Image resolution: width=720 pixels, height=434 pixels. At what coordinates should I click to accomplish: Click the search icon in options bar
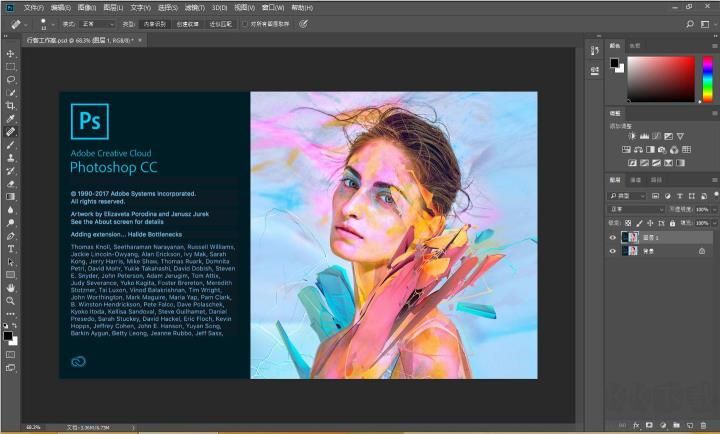(690, 23)
